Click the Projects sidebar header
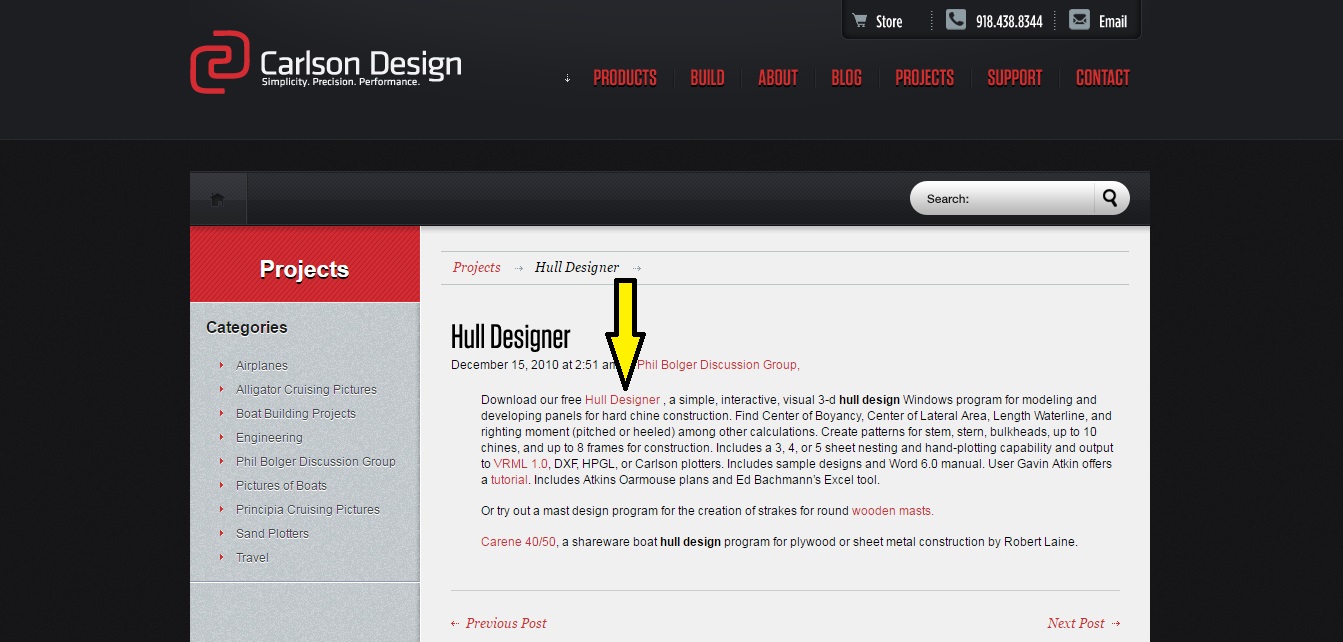The height and width of the screenshot is (642, 1343). 304,268
